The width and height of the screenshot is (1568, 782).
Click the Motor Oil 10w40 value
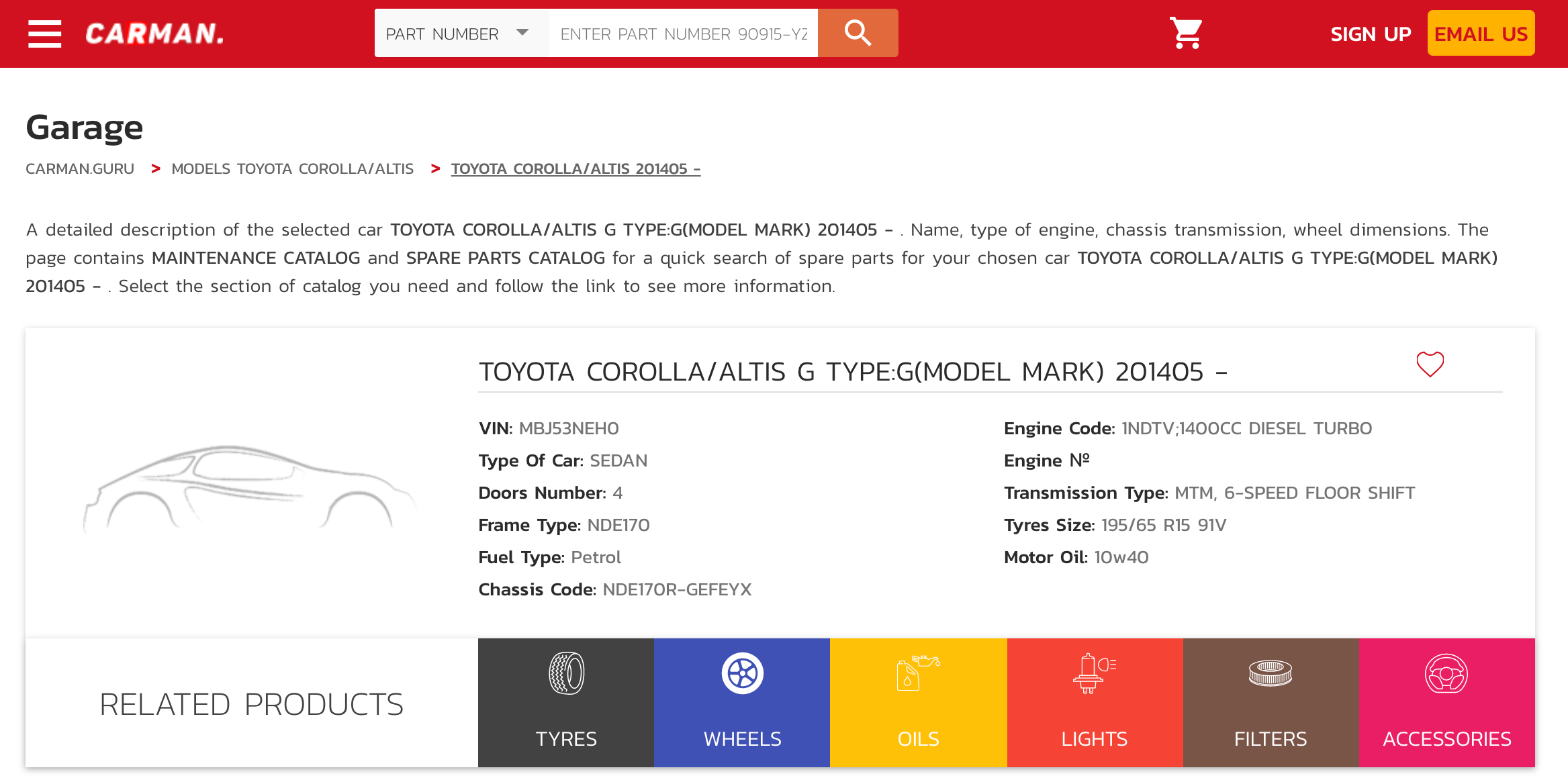(x=1121, y=557)
